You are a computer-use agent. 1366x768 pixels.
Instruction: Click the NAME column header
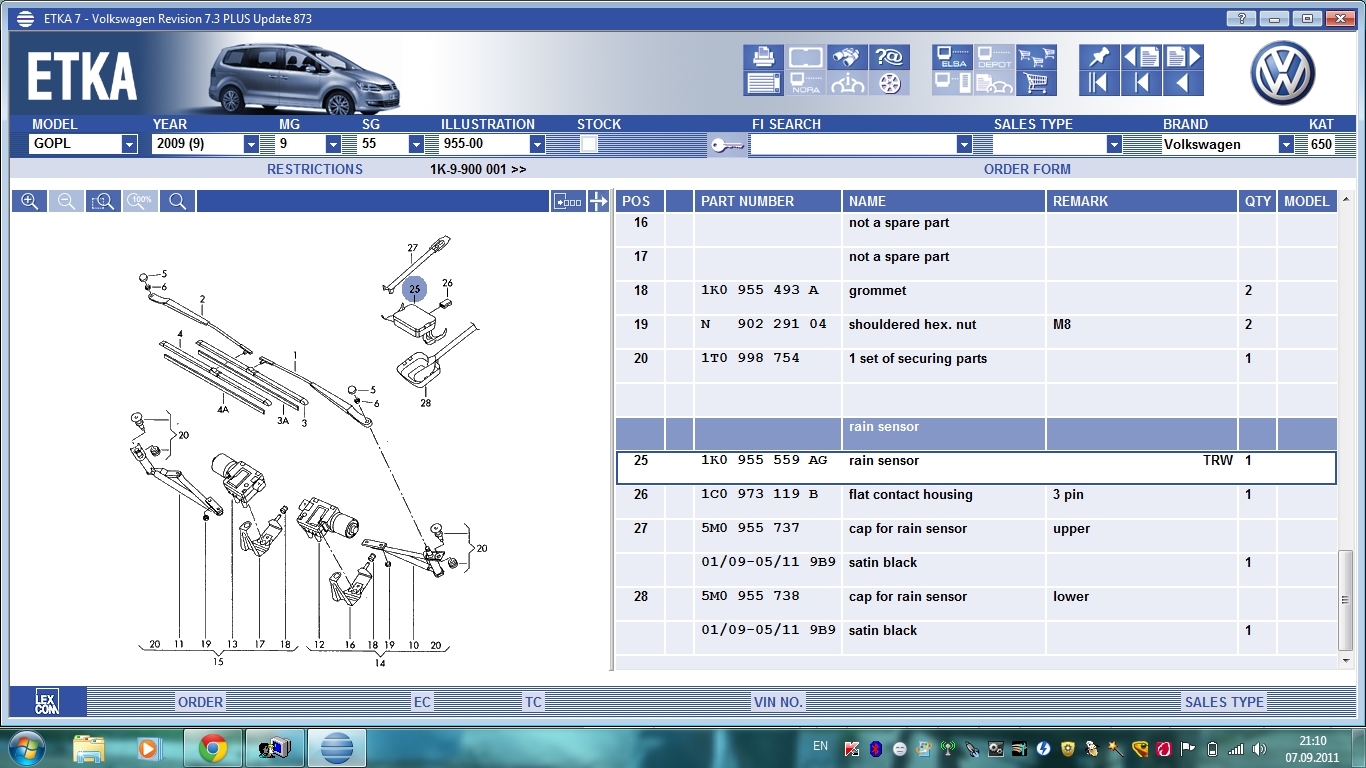943,201
